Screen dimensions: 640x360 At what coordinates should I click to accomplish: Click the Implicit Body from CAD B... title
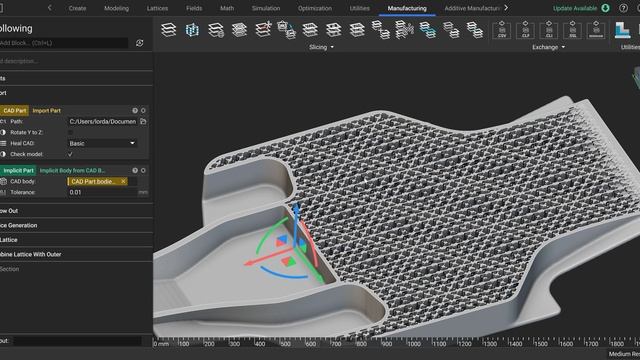point(72,171)
